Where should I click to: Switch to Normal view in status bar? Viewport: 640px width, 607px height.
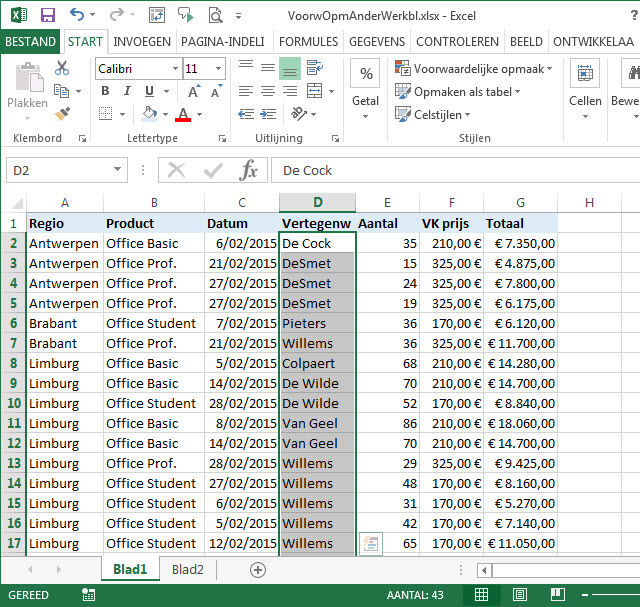tap(481, 595)
